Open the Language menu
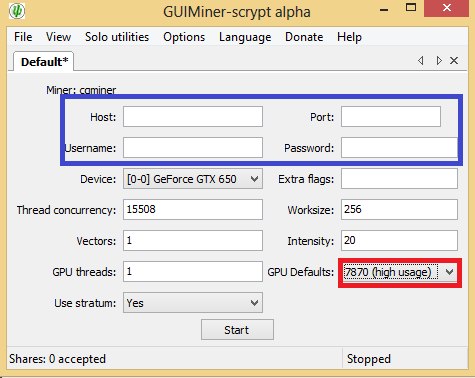The width and height of the screenshot is (475, 378). [x=245, y=37]
